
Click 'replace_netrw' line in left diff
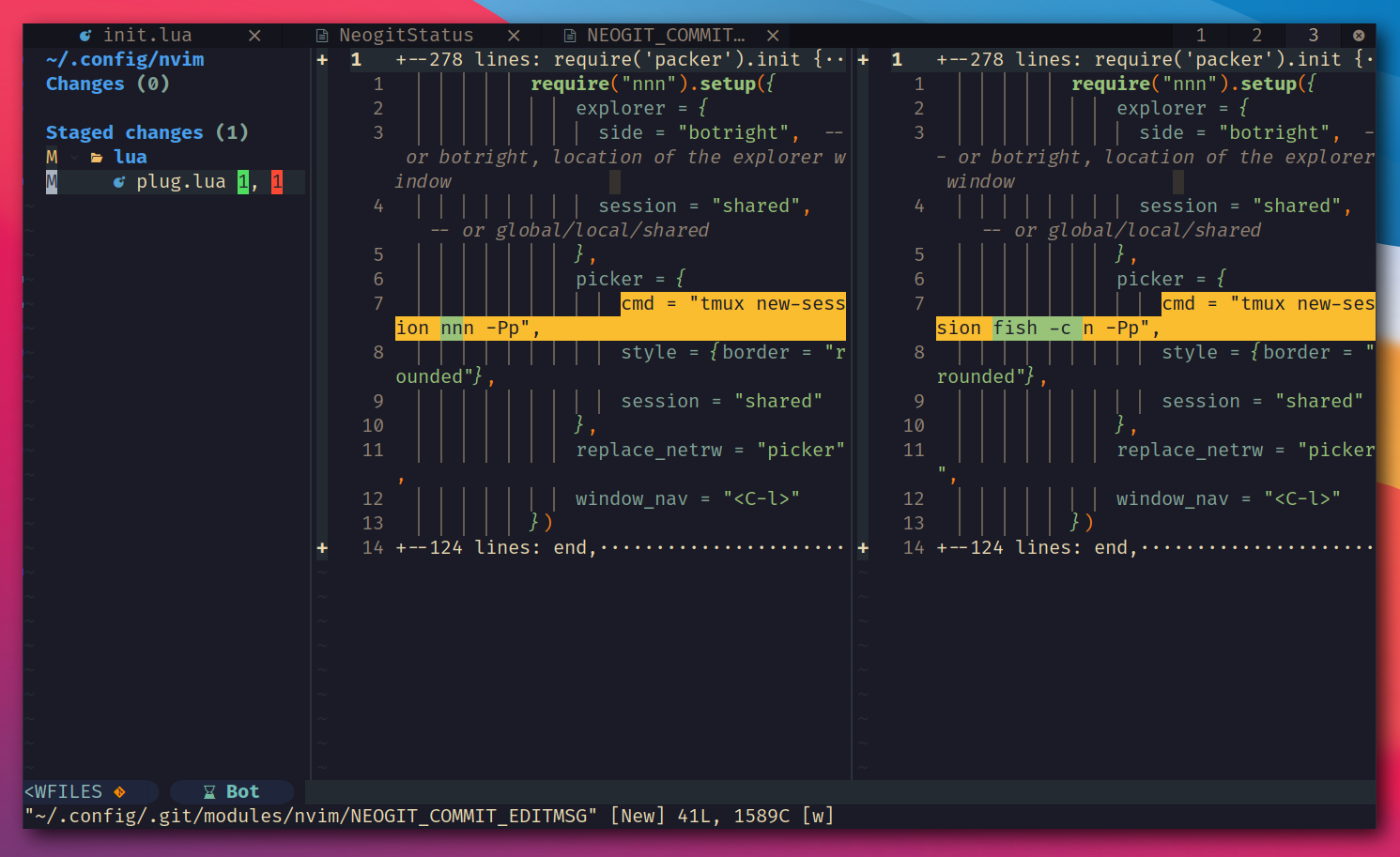[711, 451]
